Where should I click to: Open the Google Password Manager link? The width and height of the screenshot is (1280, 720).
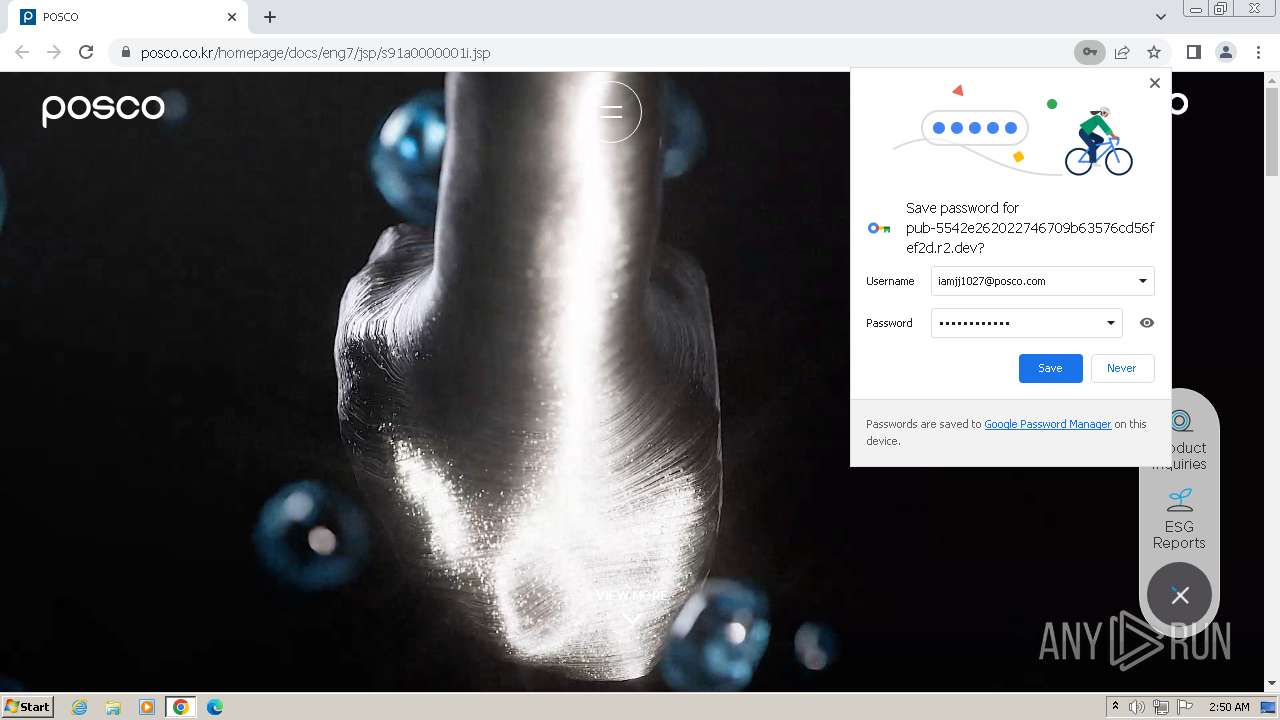click(1048, 424)
